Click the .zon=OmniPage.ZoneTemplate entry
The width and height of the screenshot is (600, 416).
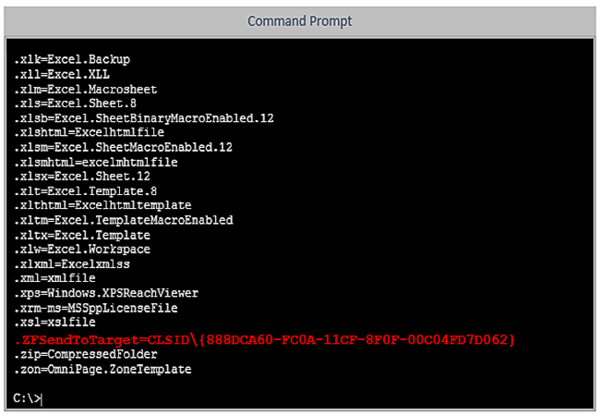[102, 369]
